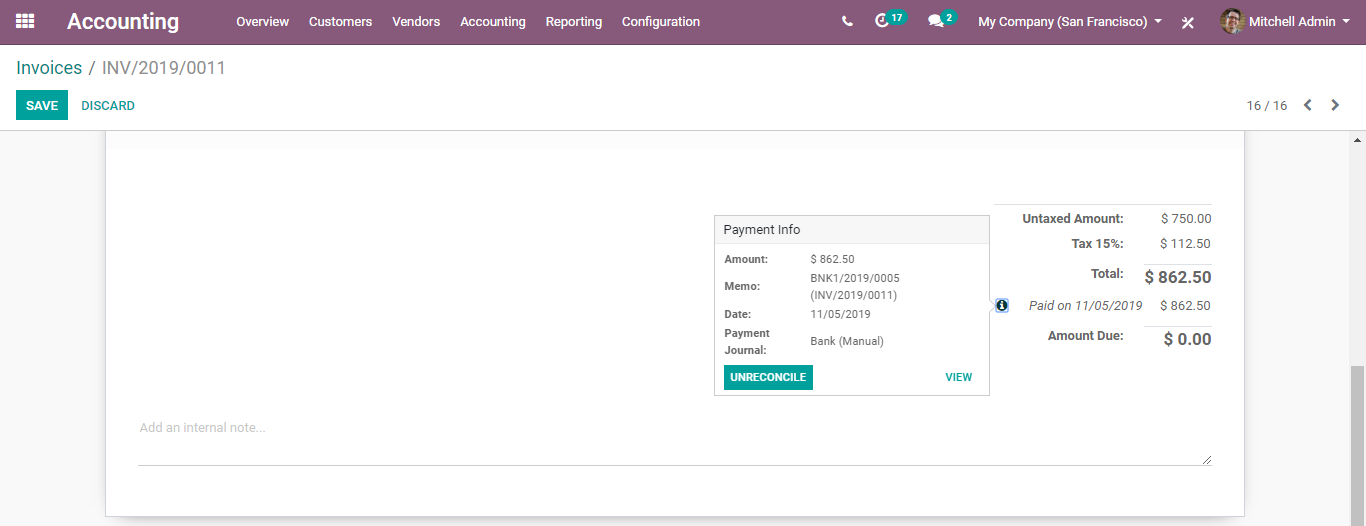Click the 16 / 16 pager counter

1267,105
